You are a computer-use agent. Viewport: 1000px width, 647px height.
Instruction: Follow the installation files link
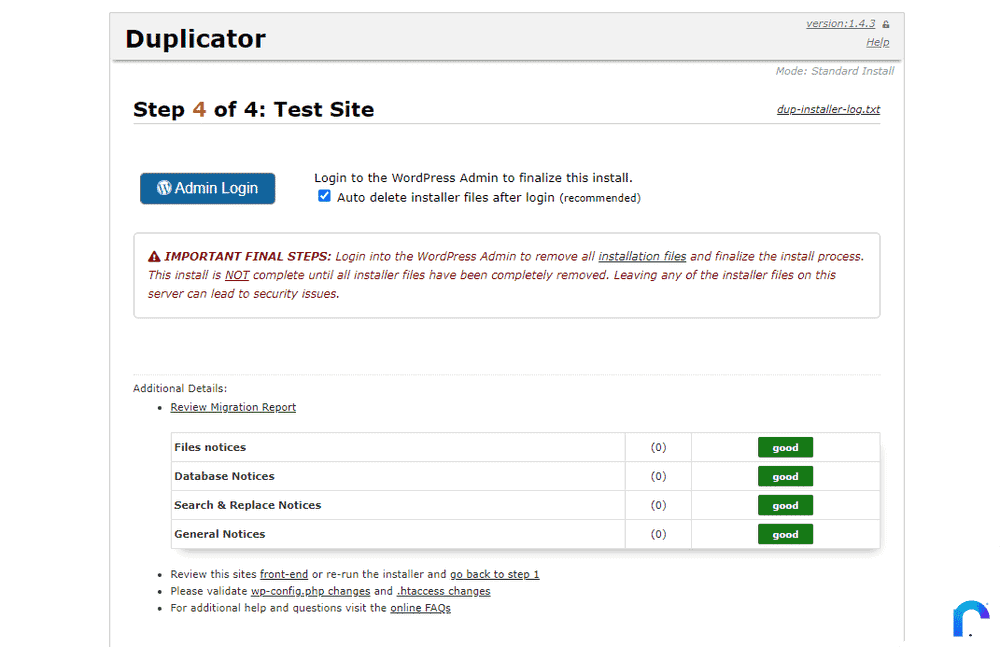point(642,256)
